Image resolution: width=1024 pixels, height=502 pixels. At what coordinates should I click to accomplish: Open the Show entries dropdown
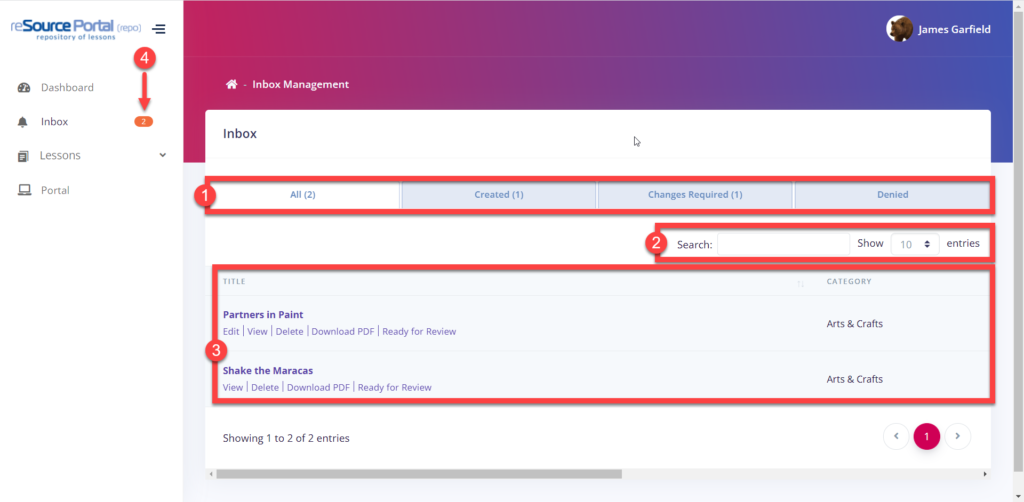pyautogui.click(x=914, y=244)
